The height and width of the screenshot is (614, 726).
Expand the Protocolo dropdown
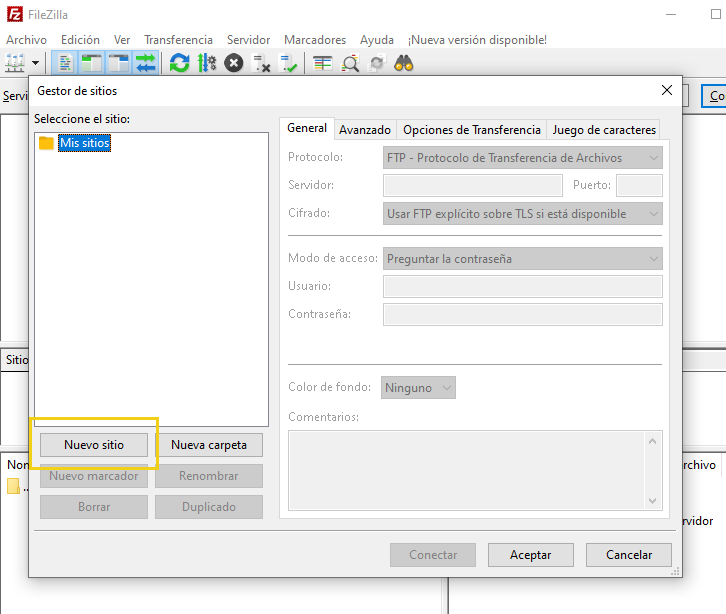pos(523,158)
